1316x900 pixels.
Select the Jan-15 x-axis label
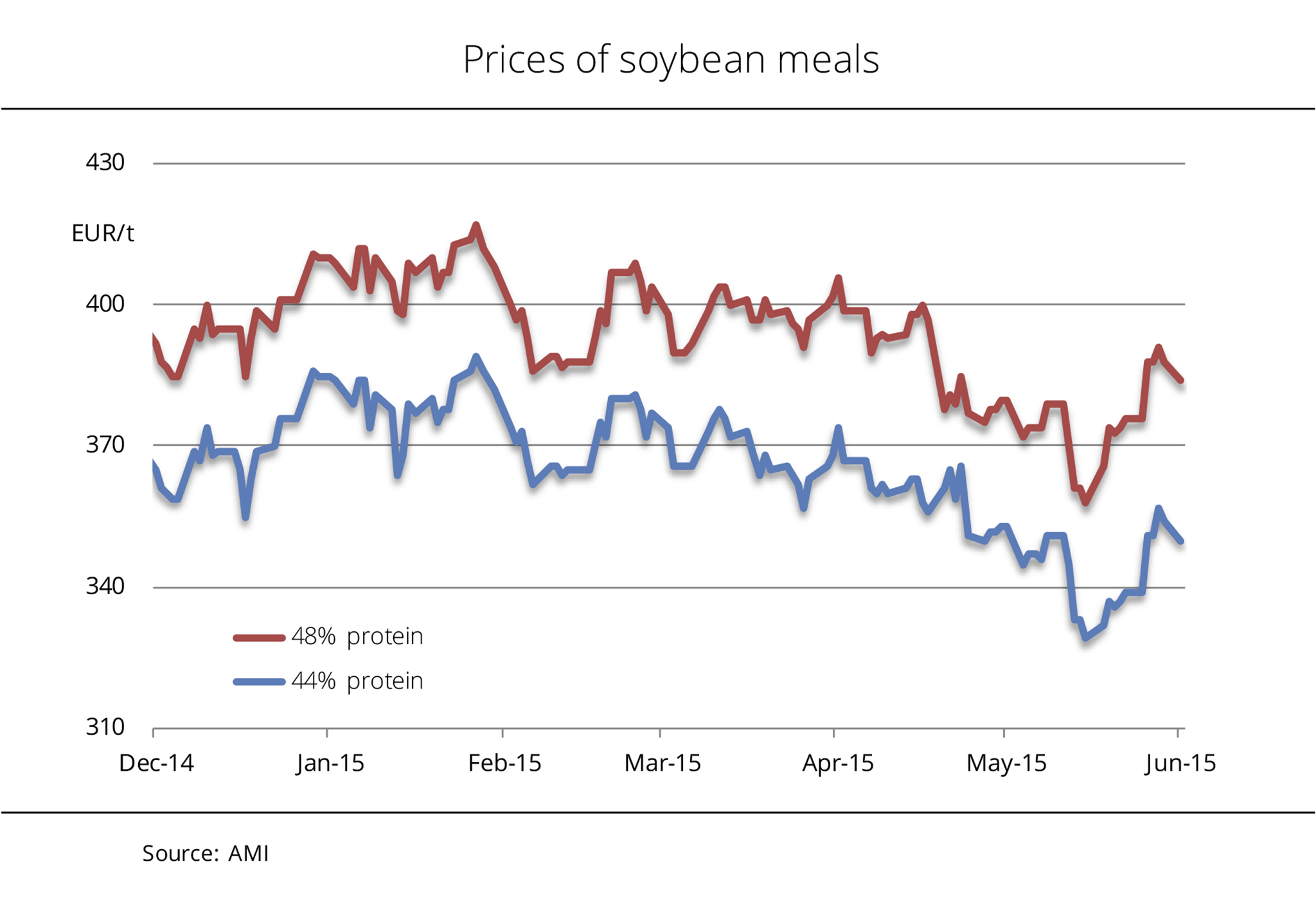[330, 763]
